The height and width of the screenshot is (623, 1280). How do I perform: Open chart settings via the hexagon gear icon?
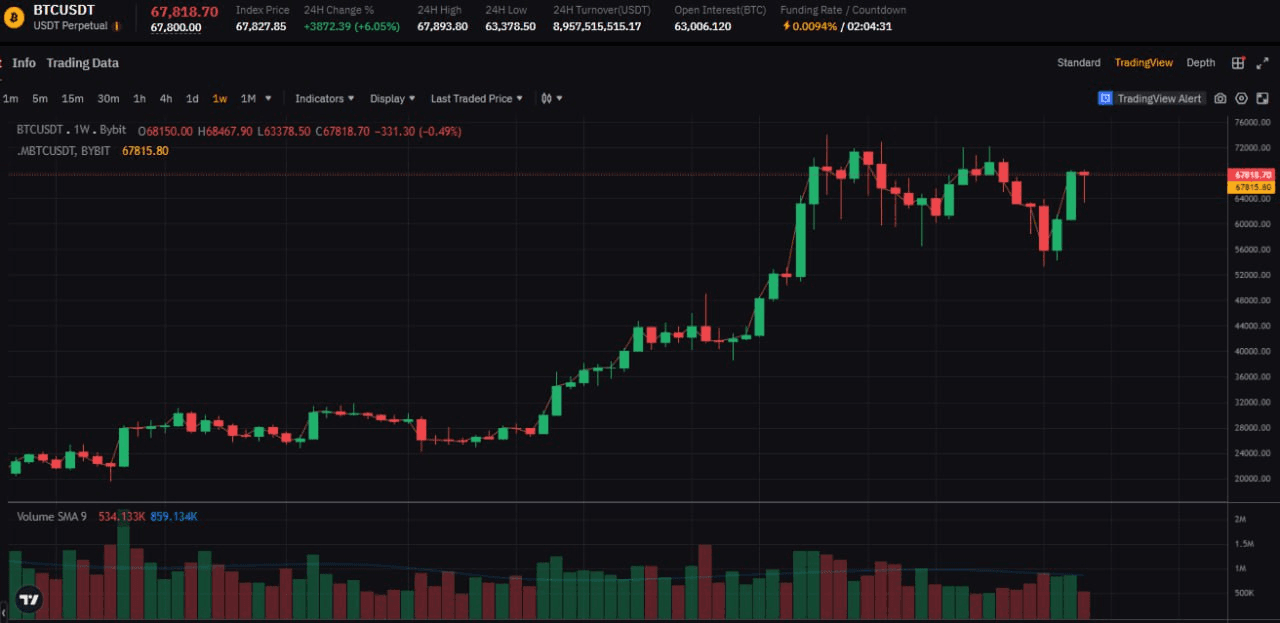point(1241,99)
